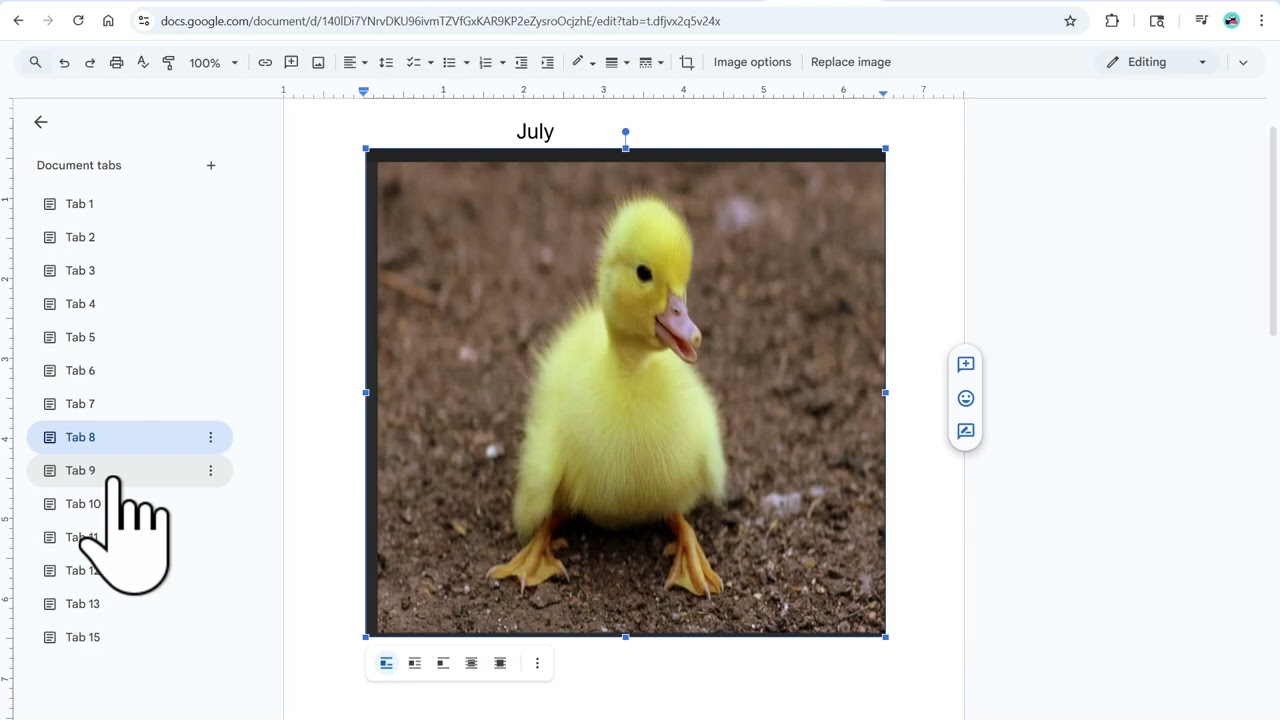
Task: Collapse the toolbar with chevron
Action: [1243, 62]
